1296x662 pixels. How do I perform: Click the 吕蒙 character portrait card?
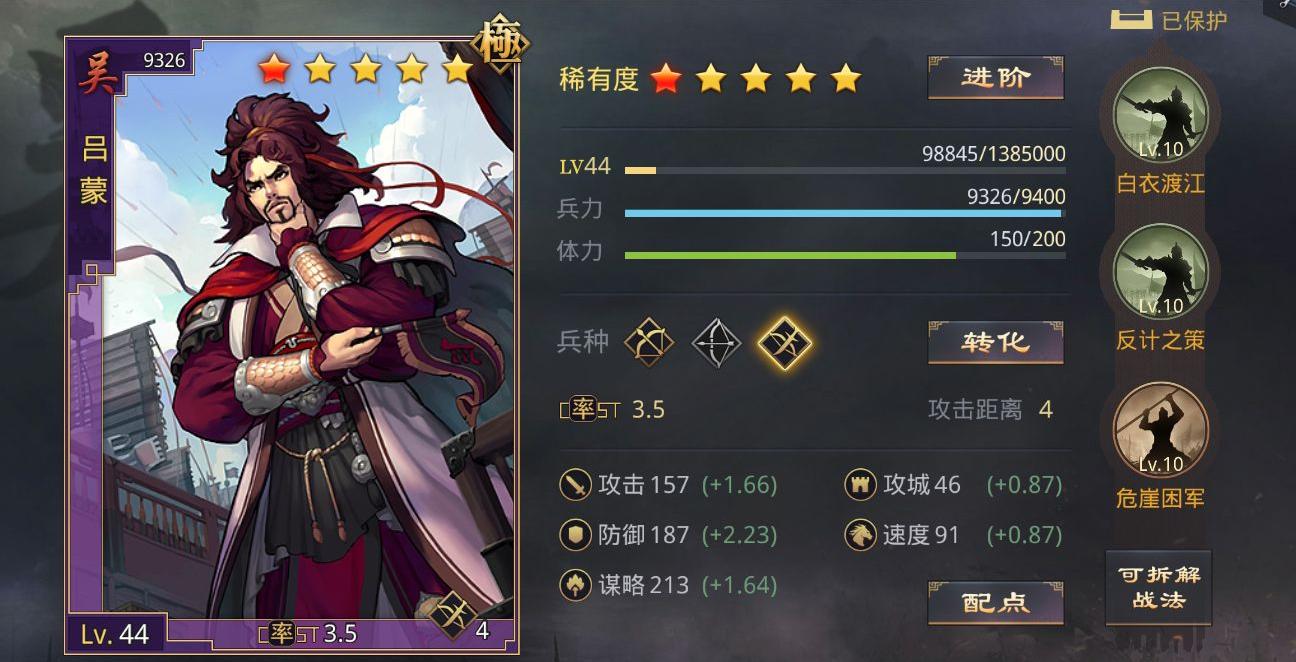click(x=291, y=346)
